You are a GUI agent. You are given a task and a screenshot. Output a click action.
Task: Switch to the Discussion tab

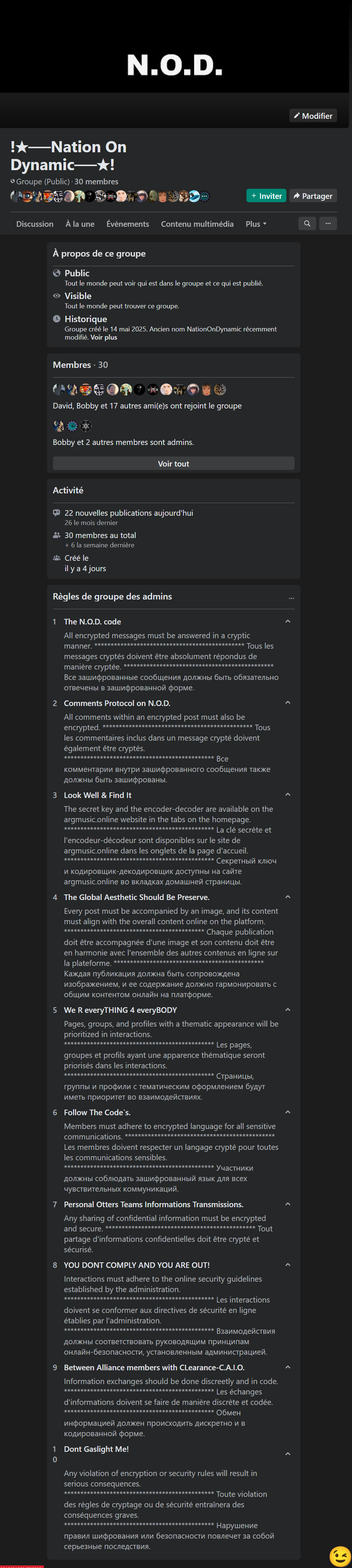[x=35, y=224]
